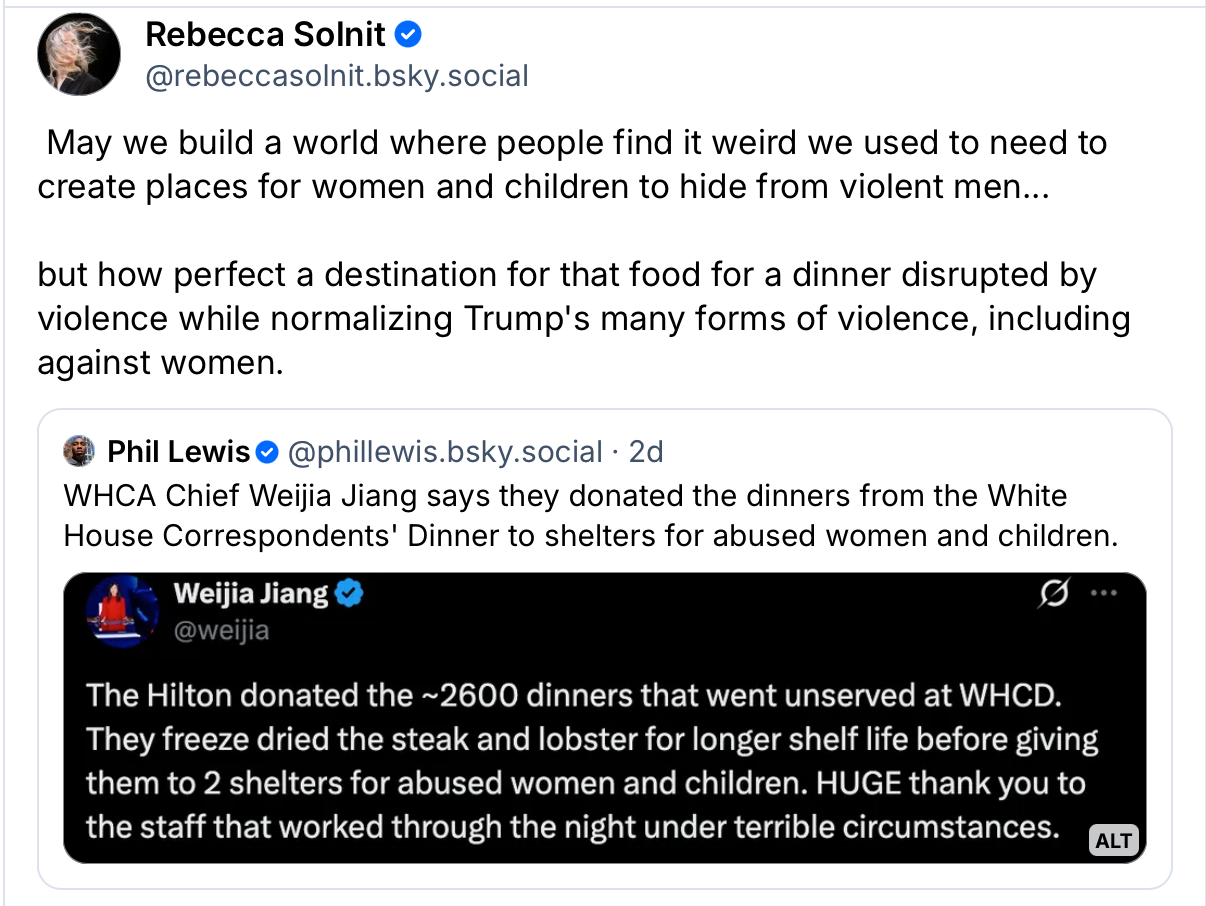
Task: Click Weijia Jiang's avatar in the screenshot
Action: point(122,611)
